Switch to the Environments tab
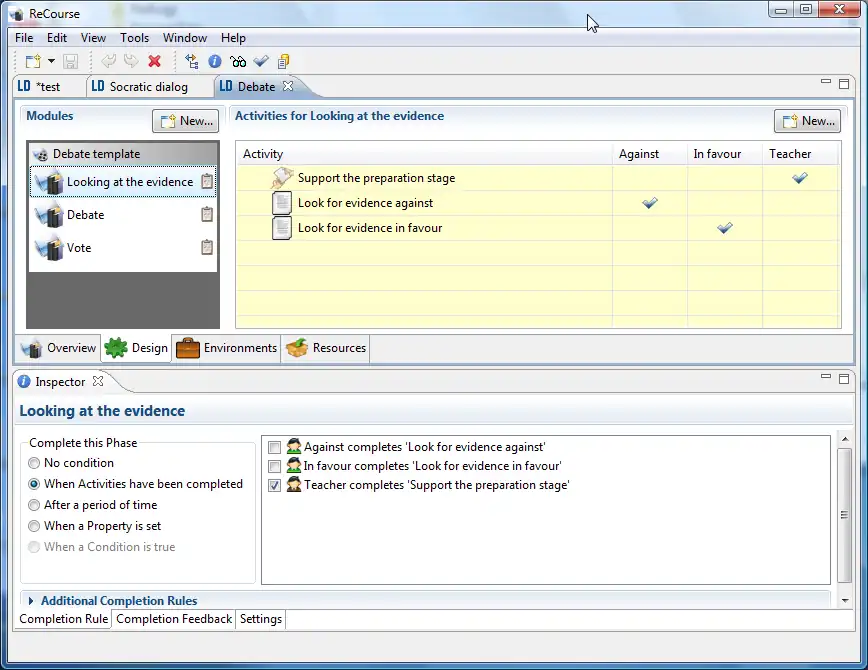 (227, 348)
